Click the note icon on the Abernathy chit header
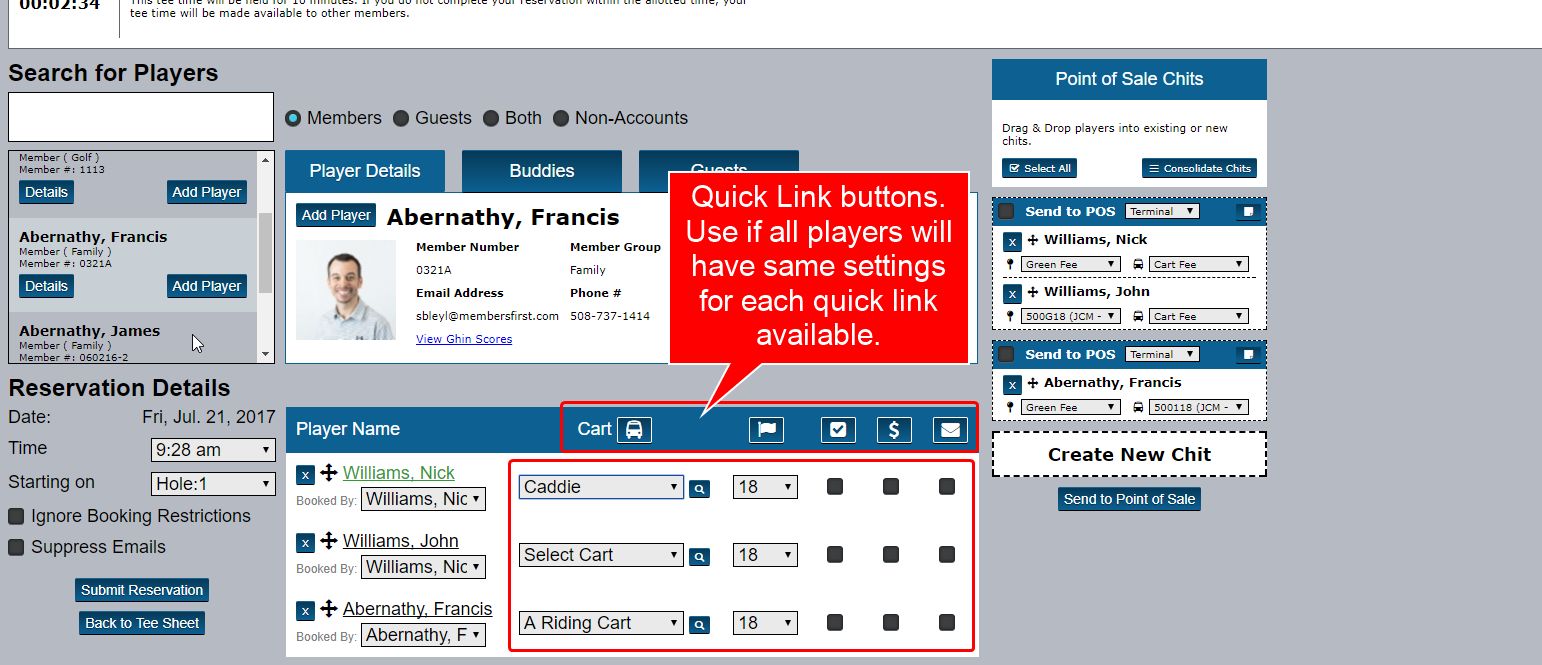Screen dimensions: 1542x665 [1247, 355]
